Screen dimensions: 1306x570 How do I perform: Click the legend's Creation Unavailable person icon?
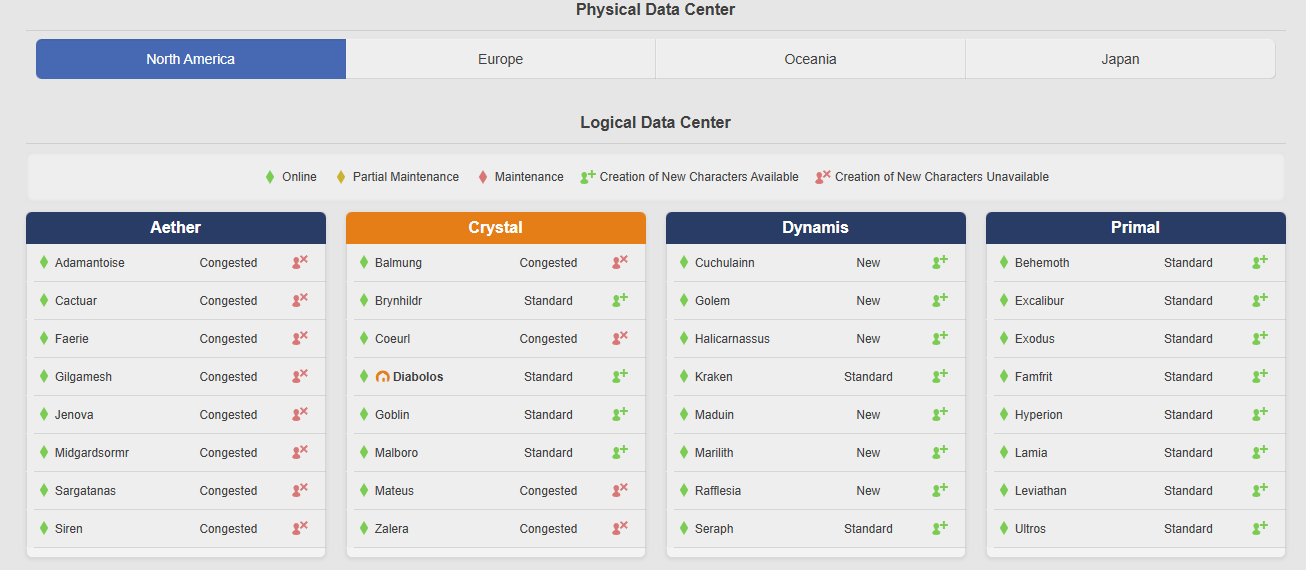click(823, 176)
